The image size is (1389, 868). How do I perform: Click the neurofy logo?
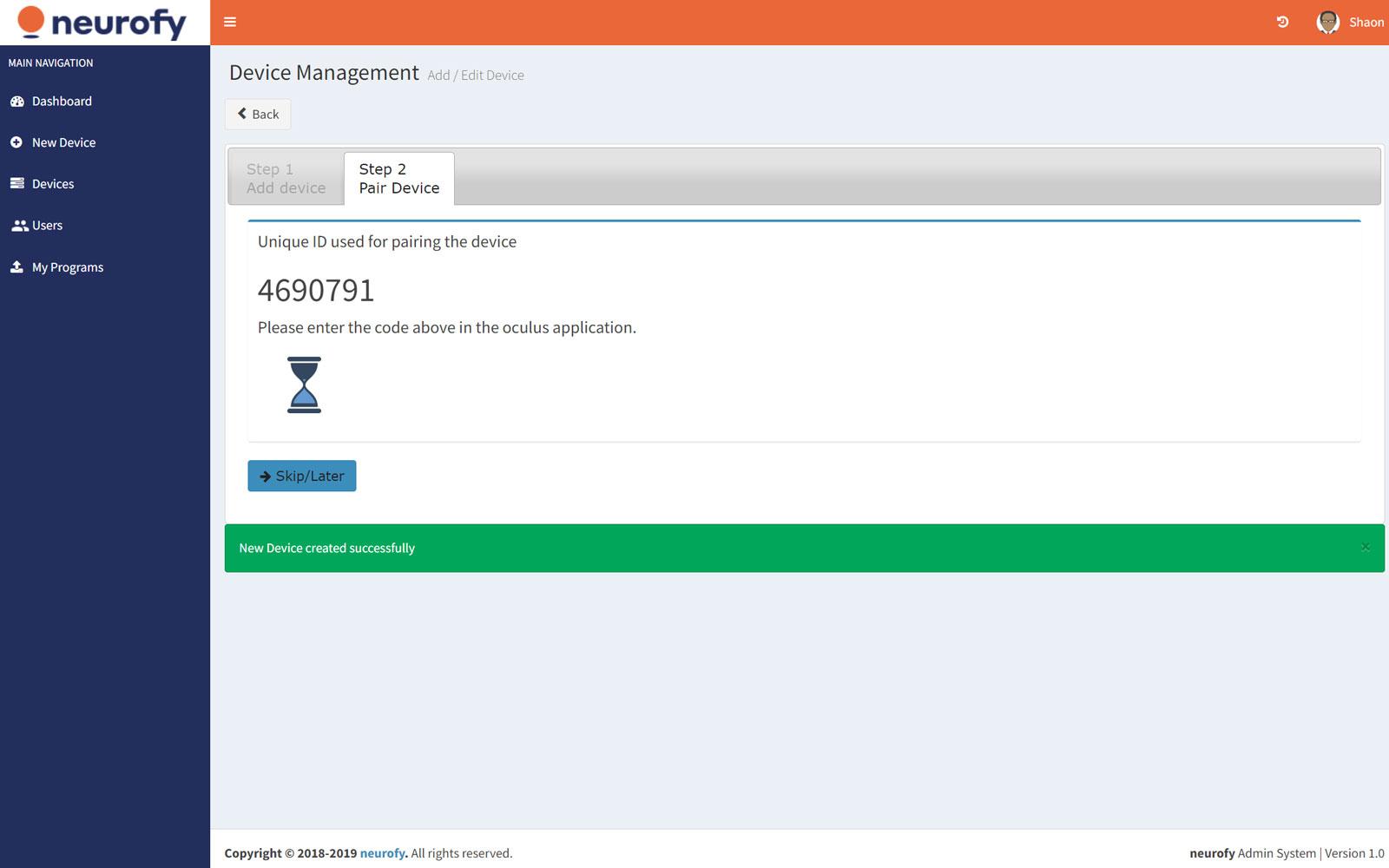[x=102, y=23]
